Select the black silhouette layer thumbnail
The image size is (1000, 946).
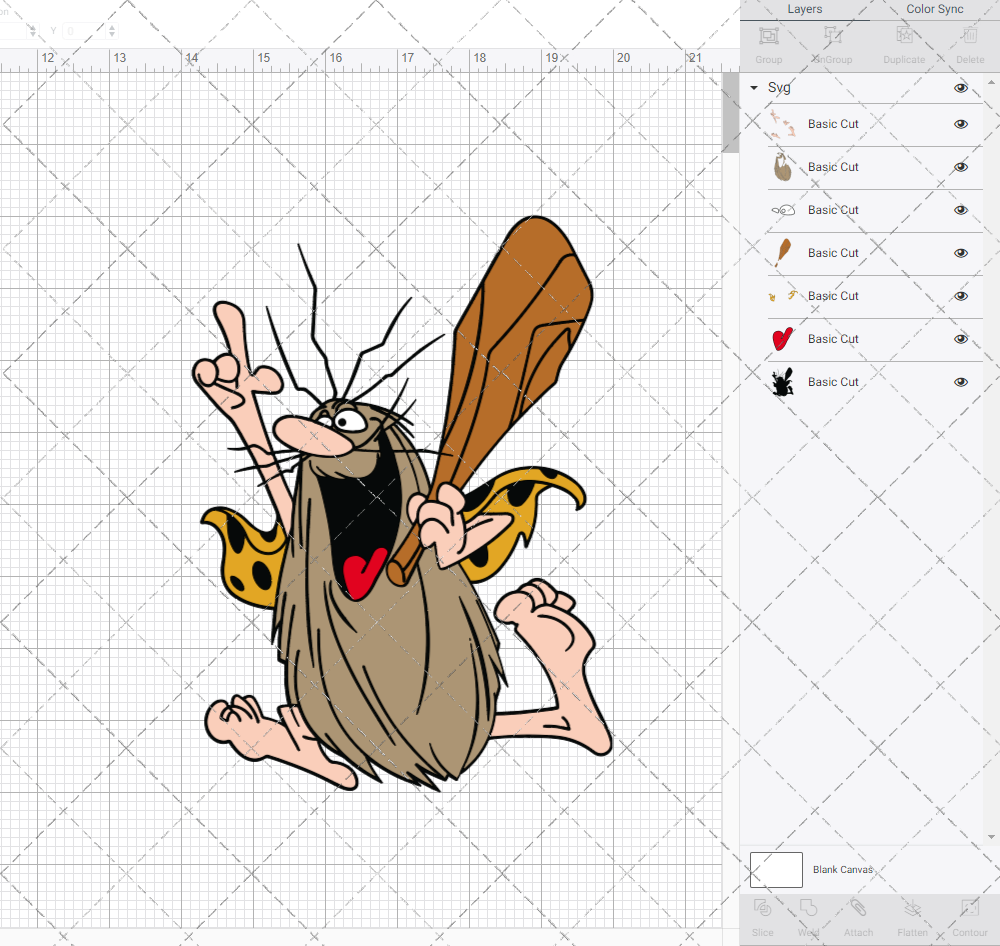pyautogui.click(x=783, y=382)
